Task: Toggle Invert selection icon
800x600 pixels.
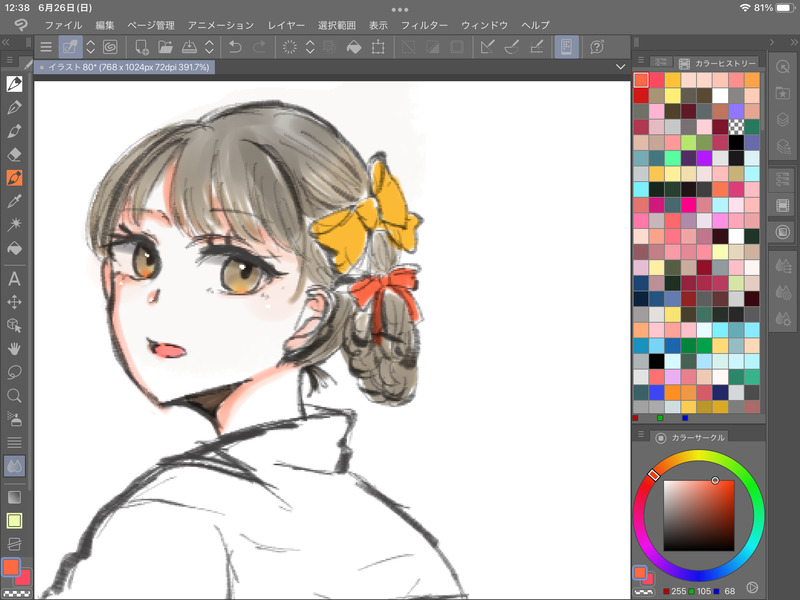Action: (x=432, y=47)
